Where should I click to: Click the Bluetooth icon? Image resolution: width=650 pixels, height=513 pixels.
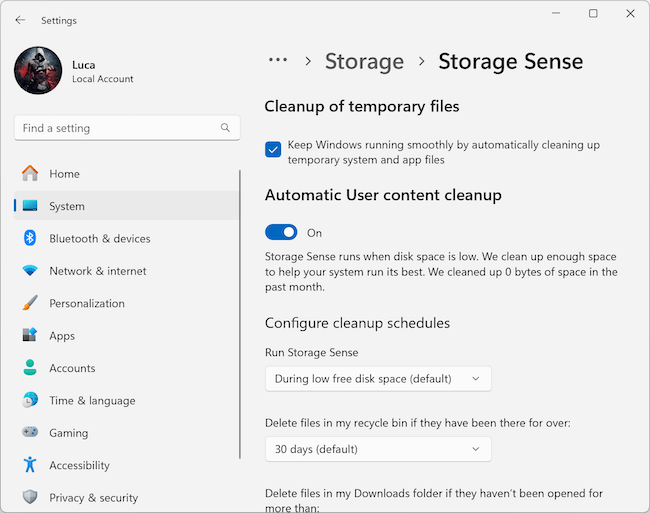[x=30, y=238]
